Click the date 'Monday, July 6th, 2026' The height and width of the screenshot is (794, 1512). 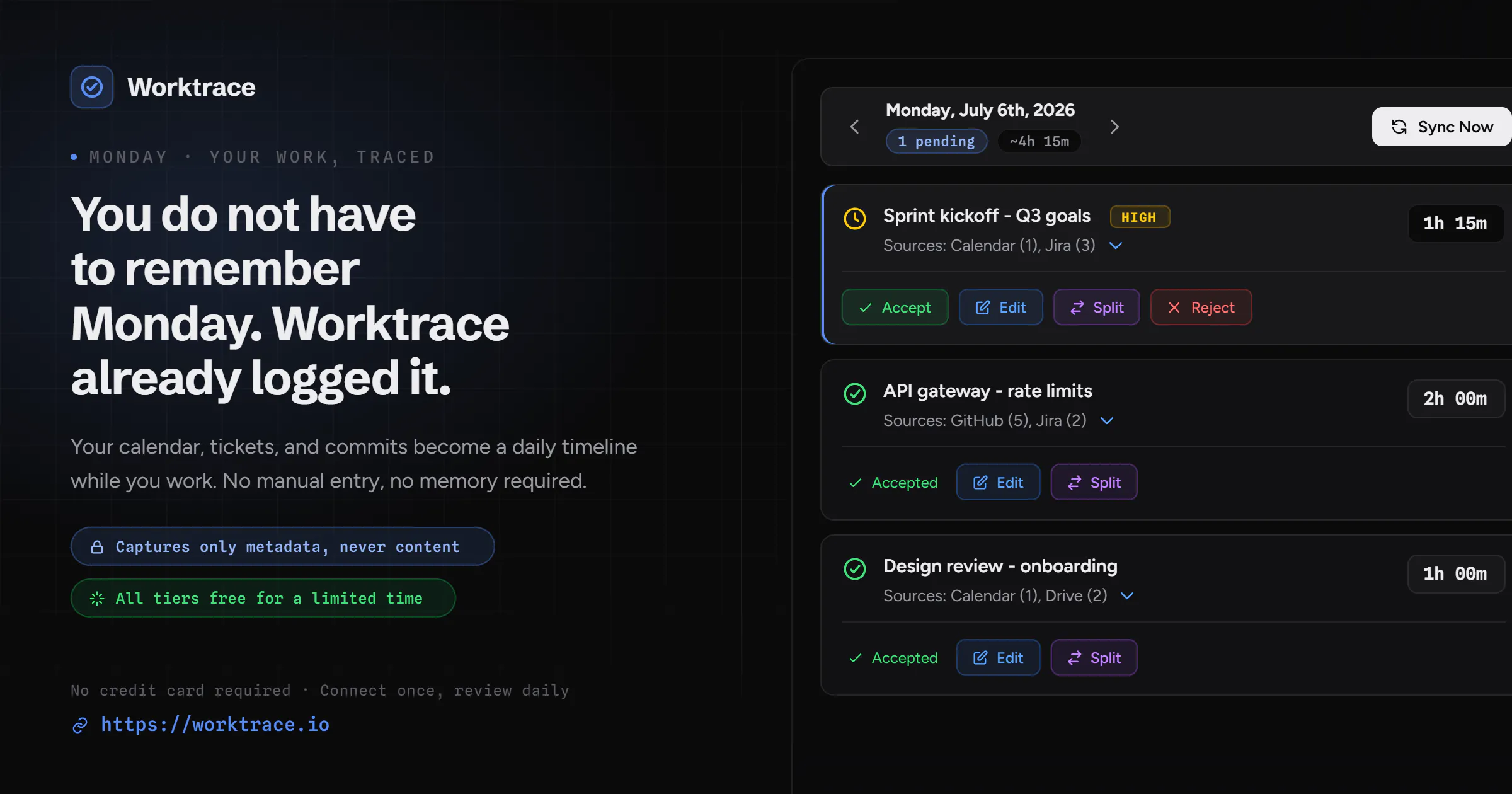point(980,110)
